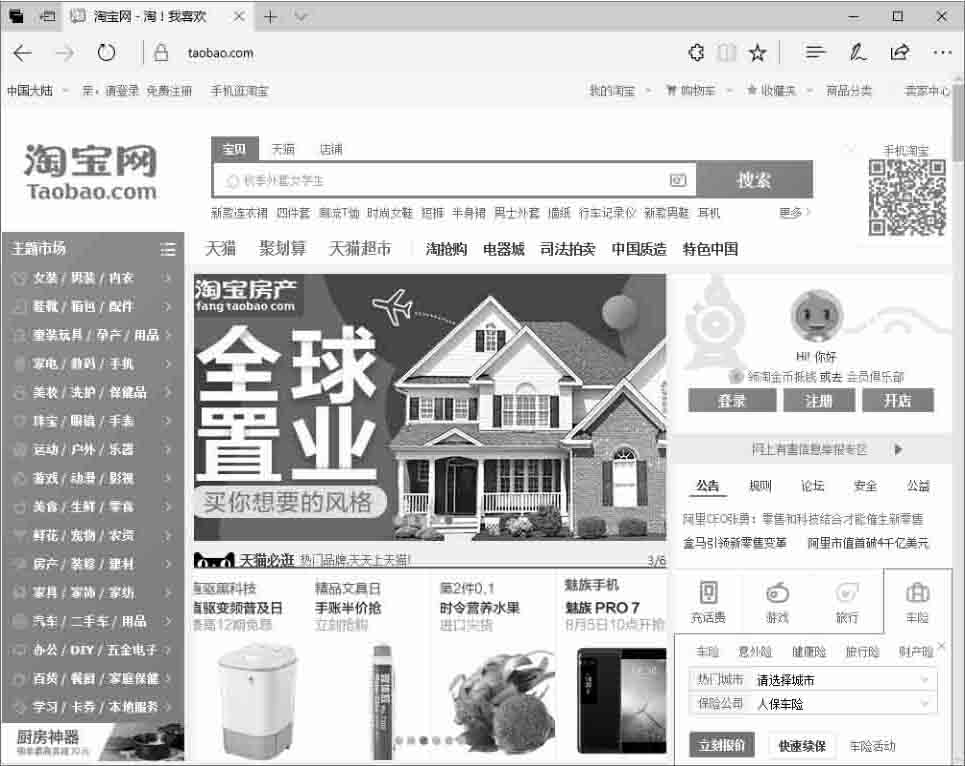
Task: Select the 宝贝 search tab
Action: [x=234, y=149]
